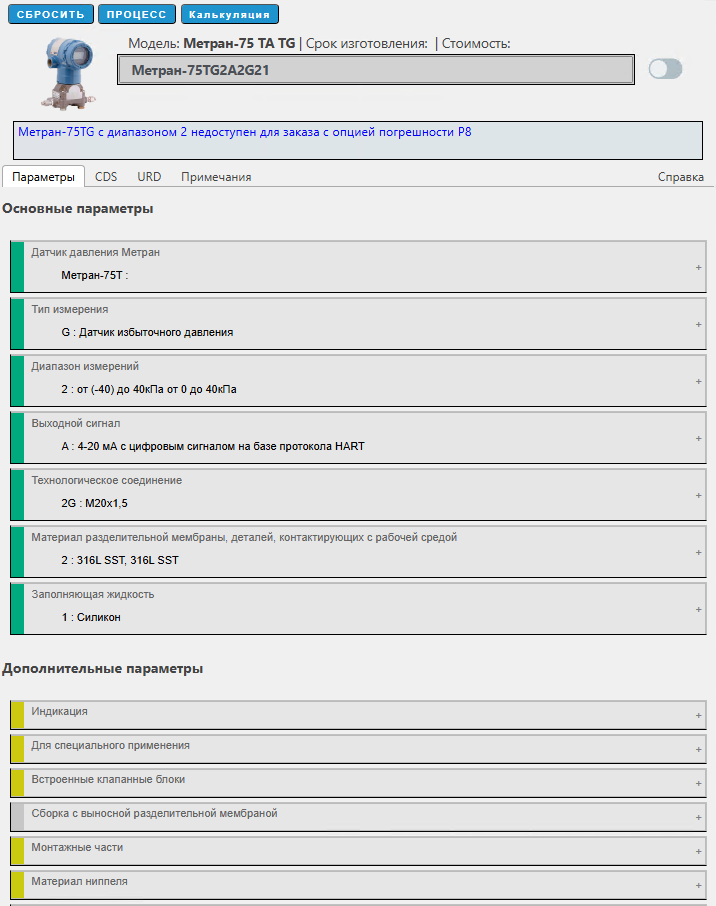Expand Заполняющая жидкость plus icon
The image size is (716, 906).
(x=698, y=610)
